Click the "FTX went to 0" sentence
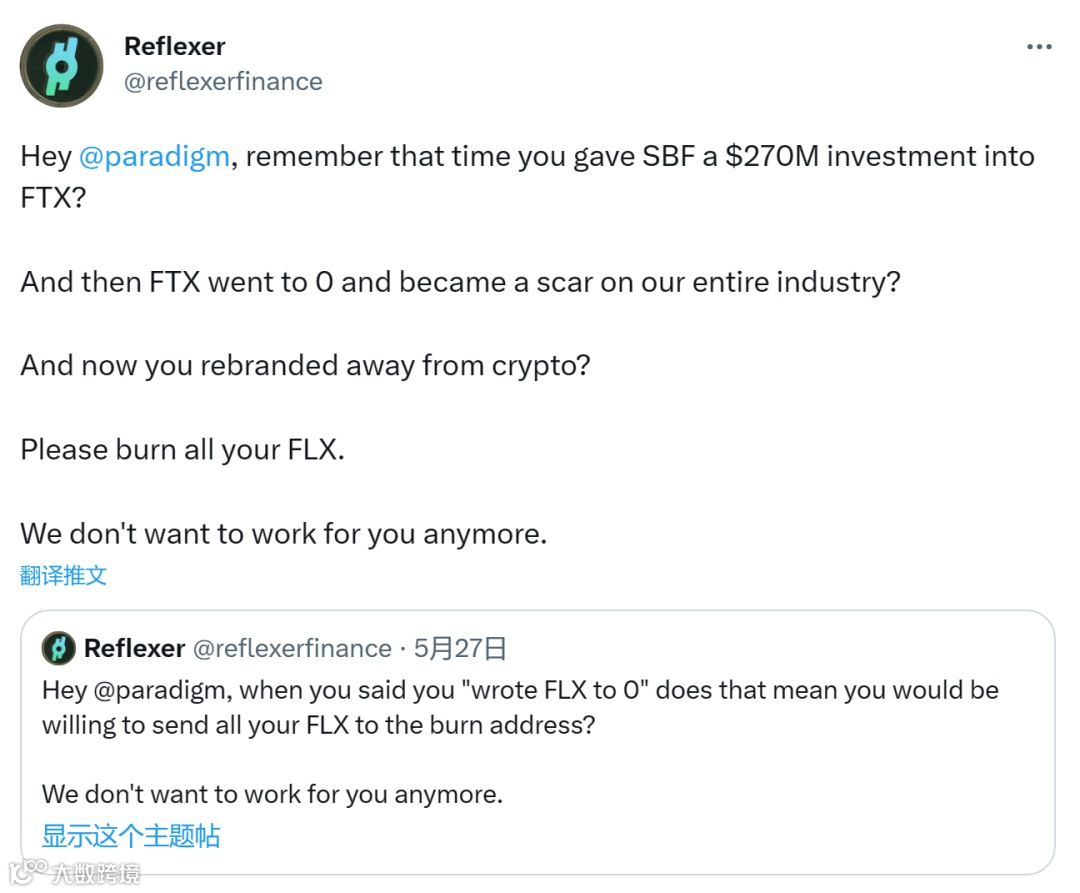This screenshot has height=893, width=1080. (460, 281)
